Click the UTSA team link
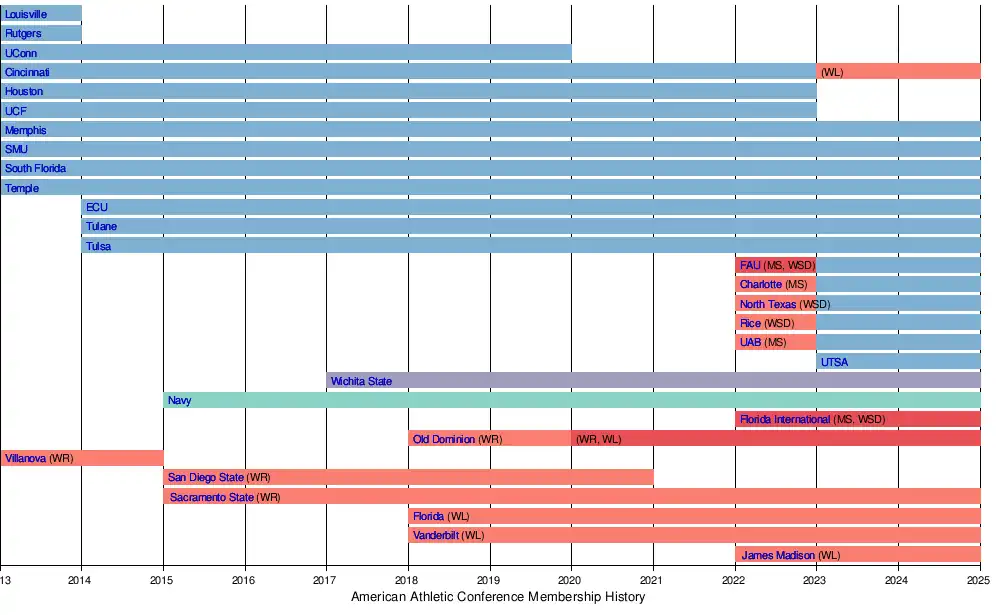The image size is (1000, 615). tap(835, 362)
